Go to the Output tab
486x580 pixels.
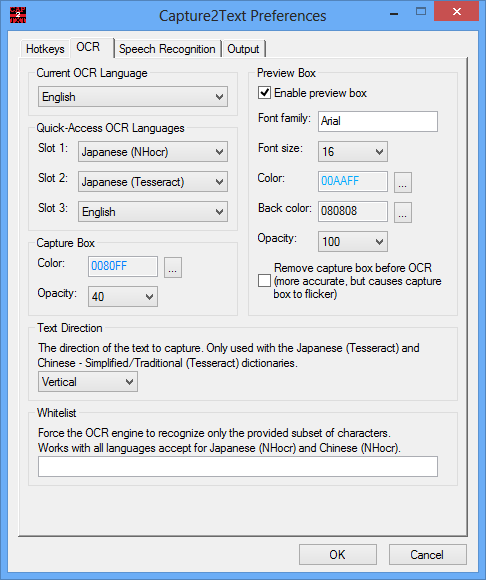pyautogui.click(x=243, y=49)
